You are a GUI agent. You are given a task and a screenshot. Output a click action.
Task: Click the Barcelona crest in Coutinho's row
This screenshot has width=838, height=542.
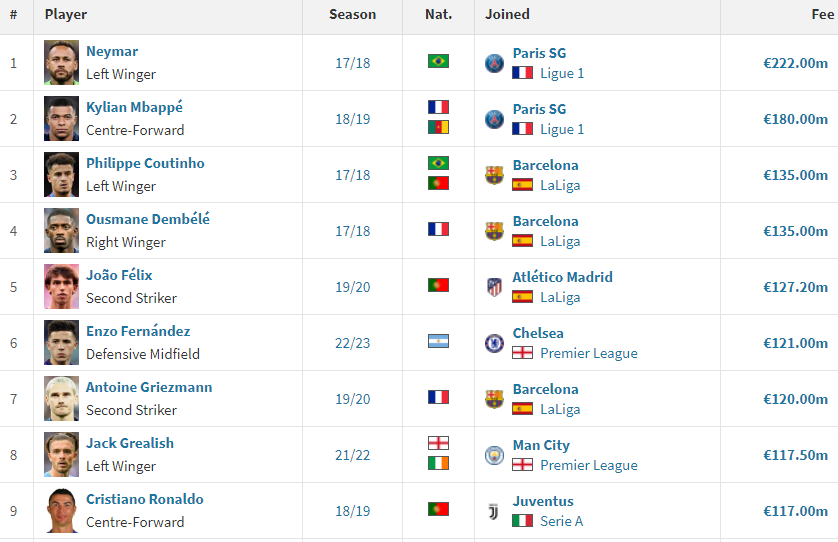(494, 175)
